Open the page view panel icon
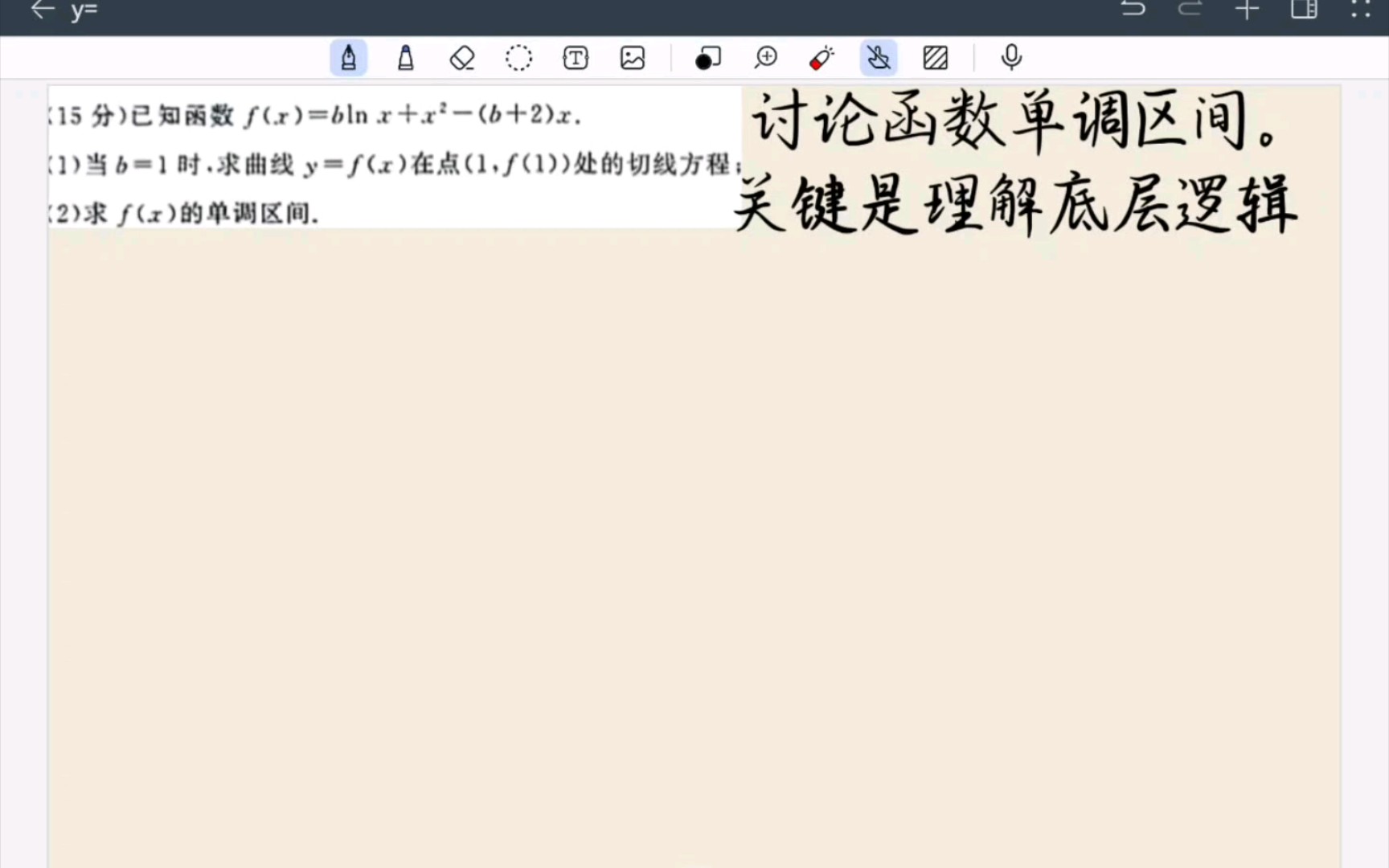1389x868 pixels. click(x=1304, y=10)
